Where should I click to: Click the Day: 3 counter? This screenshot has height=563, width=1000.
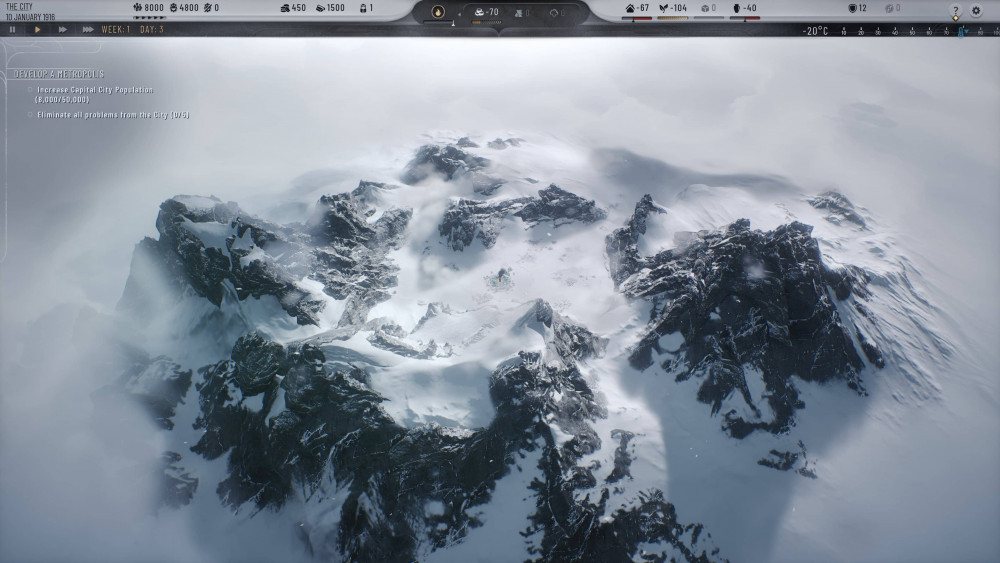(x=152, y=29)
